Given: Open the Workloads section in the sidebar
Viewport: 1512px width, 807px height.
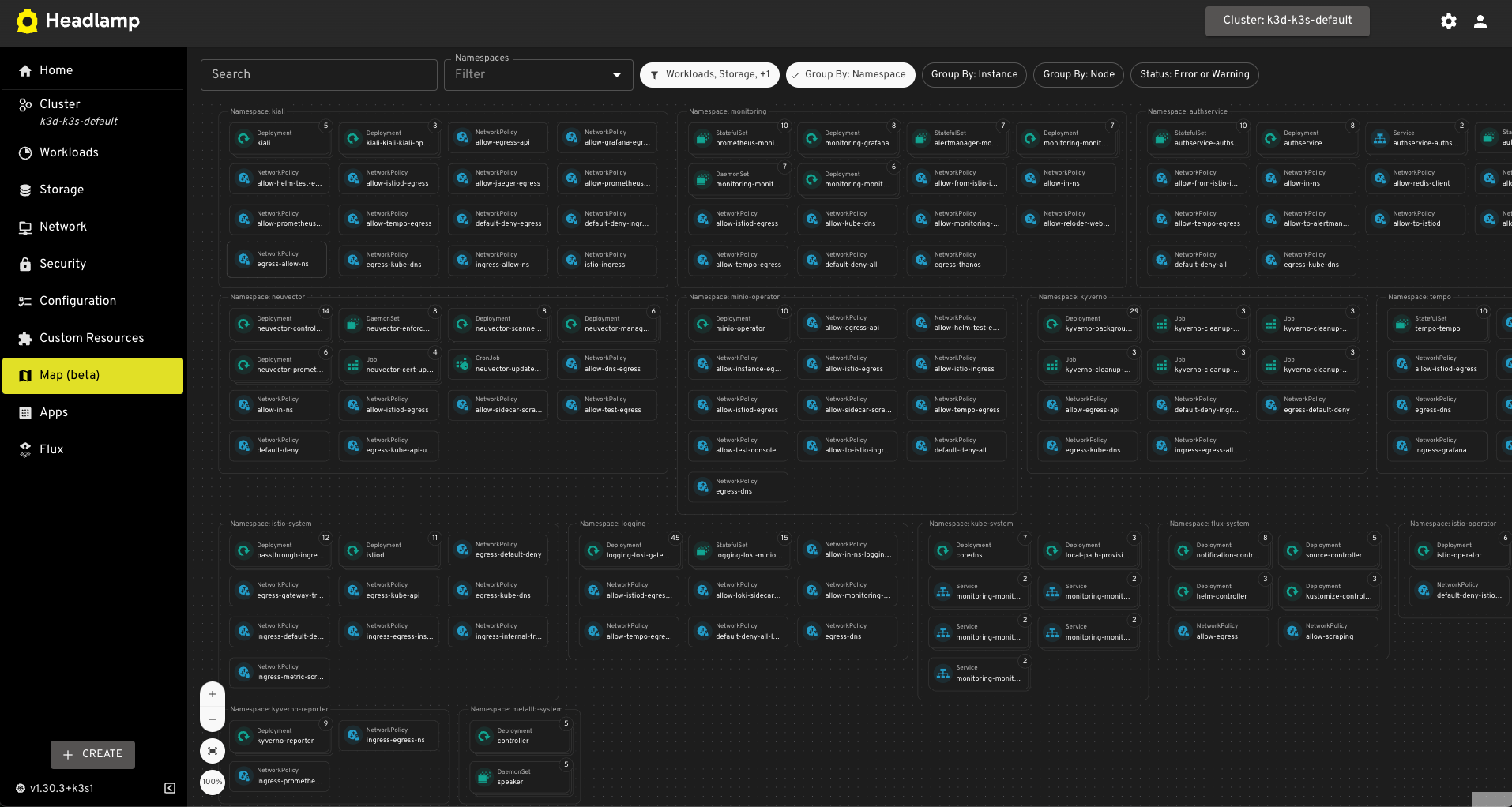Looking at the screenshot, I should pos(69,152).
